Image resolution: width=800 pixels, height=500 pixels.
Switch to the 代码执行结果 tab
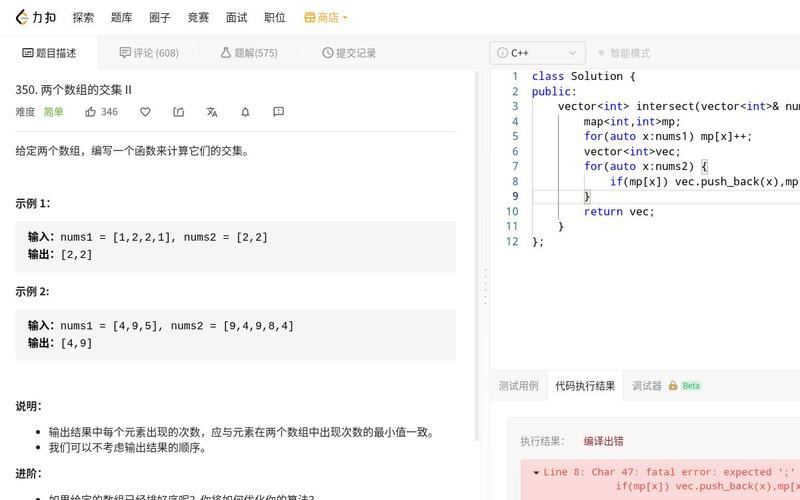point(585,386)
